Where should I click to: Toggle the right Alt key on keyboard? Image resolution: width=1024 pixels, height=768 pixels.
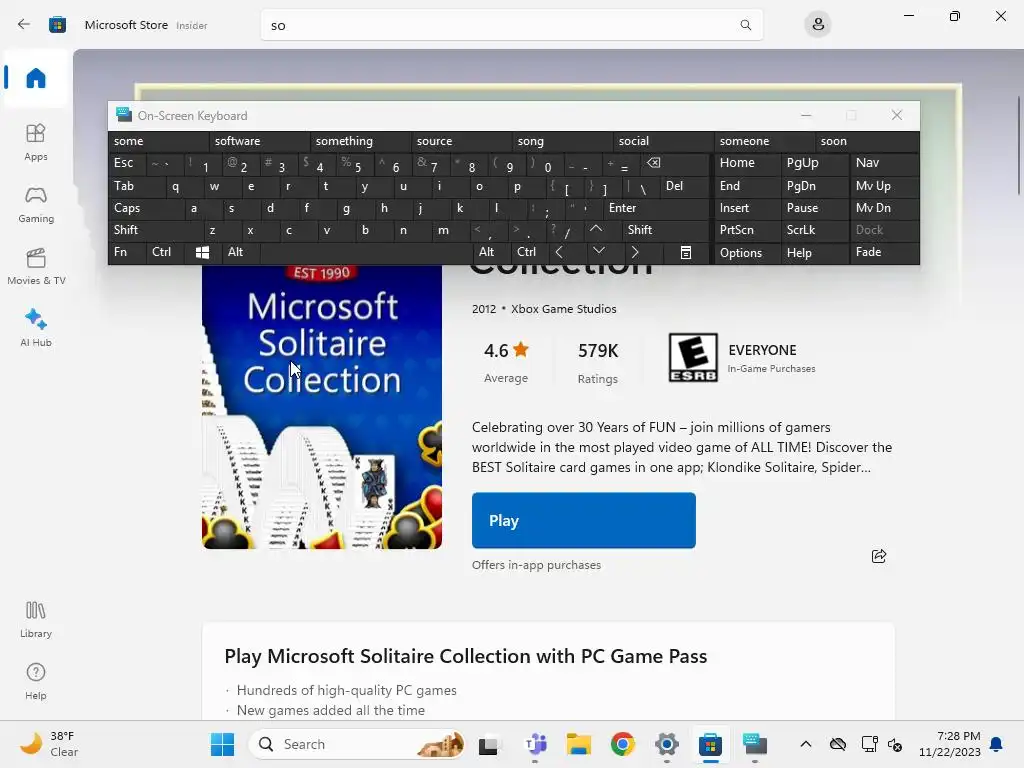[491, 252]
